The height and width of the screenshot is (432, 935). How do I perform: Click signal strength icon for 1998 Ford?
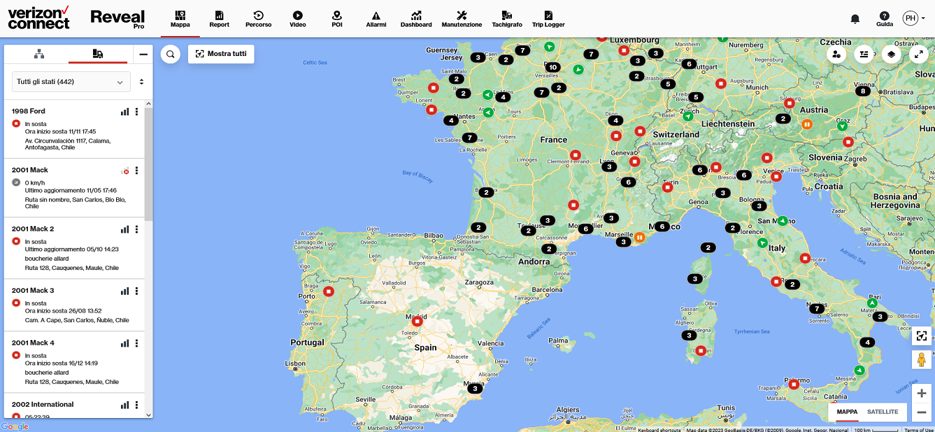(125, 112)
